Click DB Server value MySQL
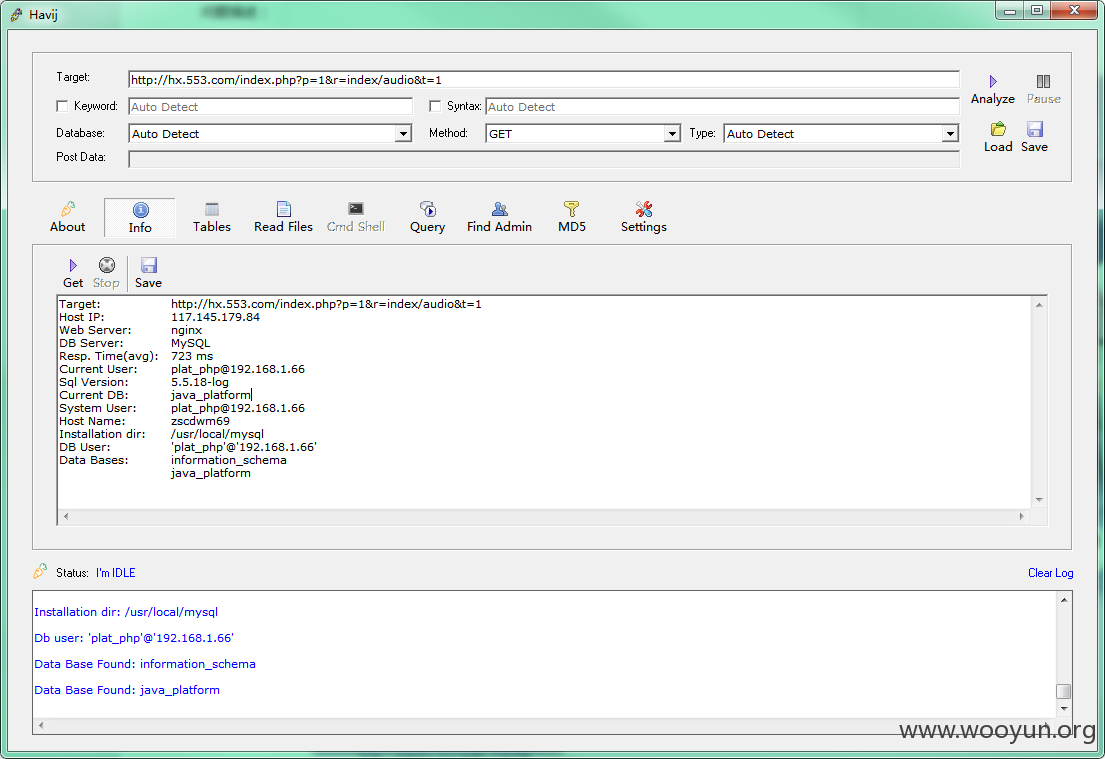This screenshot has width=1105, height=759. (190, 343)
